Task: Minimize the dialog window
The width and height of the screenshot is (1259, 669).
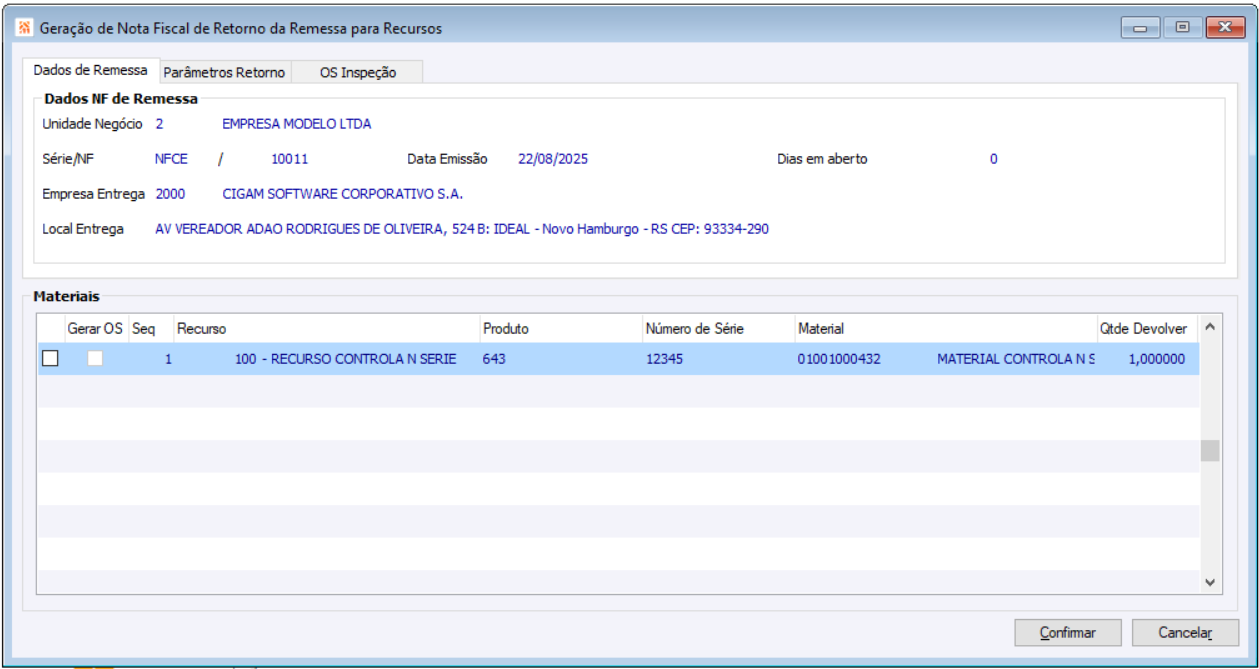Action: pos(1141,28)
